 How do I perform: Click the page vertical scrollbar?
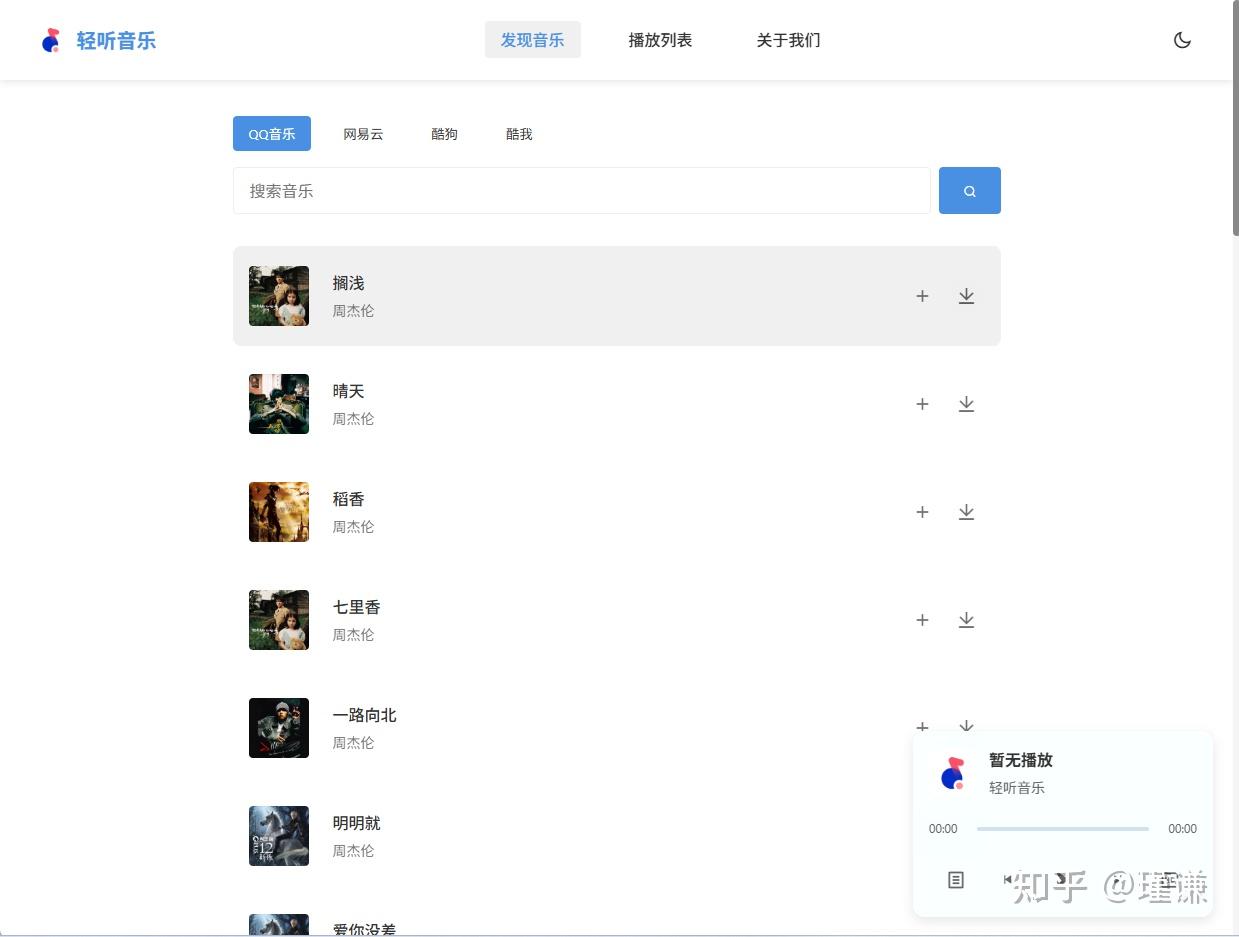pyautogui.click(x=1235, y=118)
